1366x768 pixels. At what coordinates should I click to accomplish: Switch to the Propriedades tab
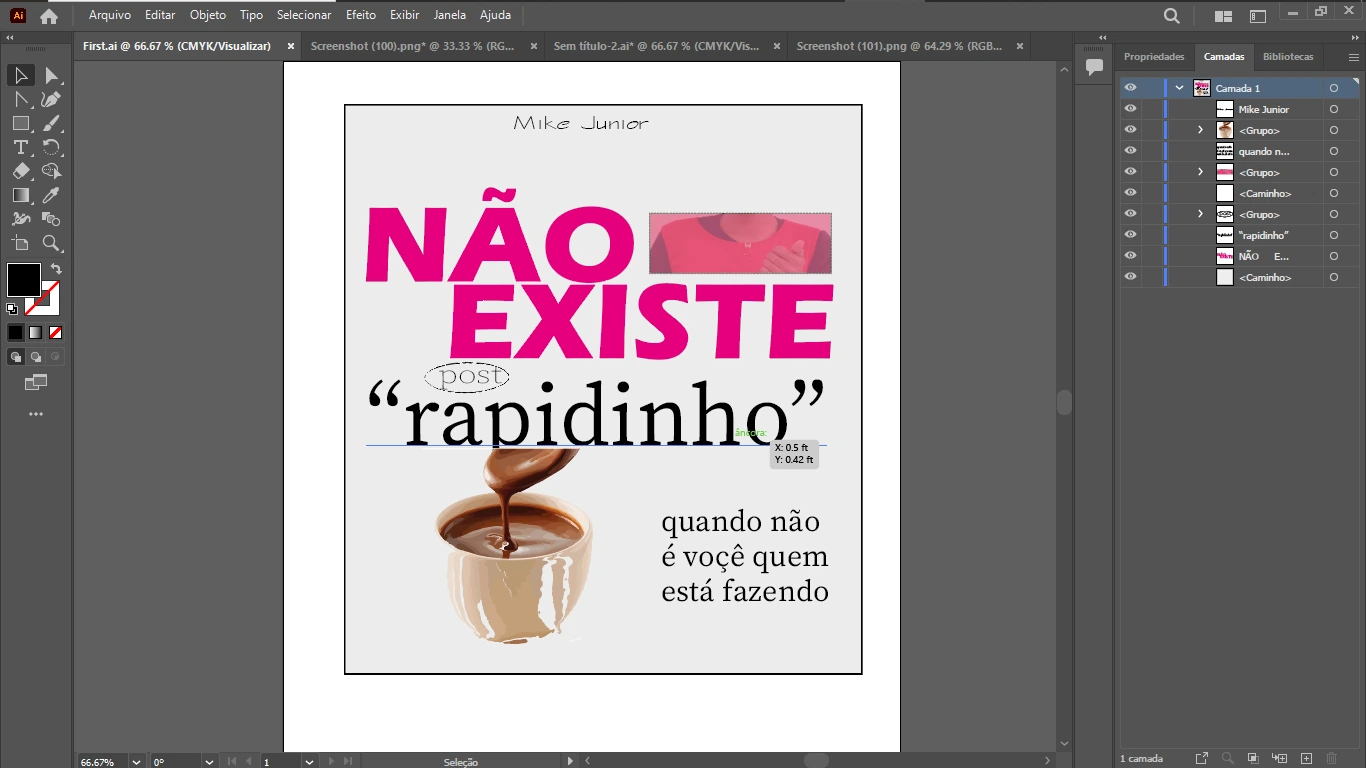[1153, 57]
